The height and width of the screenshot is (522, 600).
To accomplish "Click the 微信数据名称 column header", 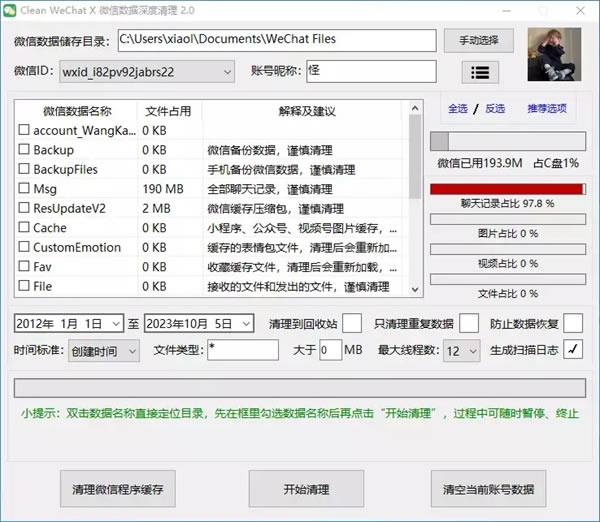I will point(77,111).
